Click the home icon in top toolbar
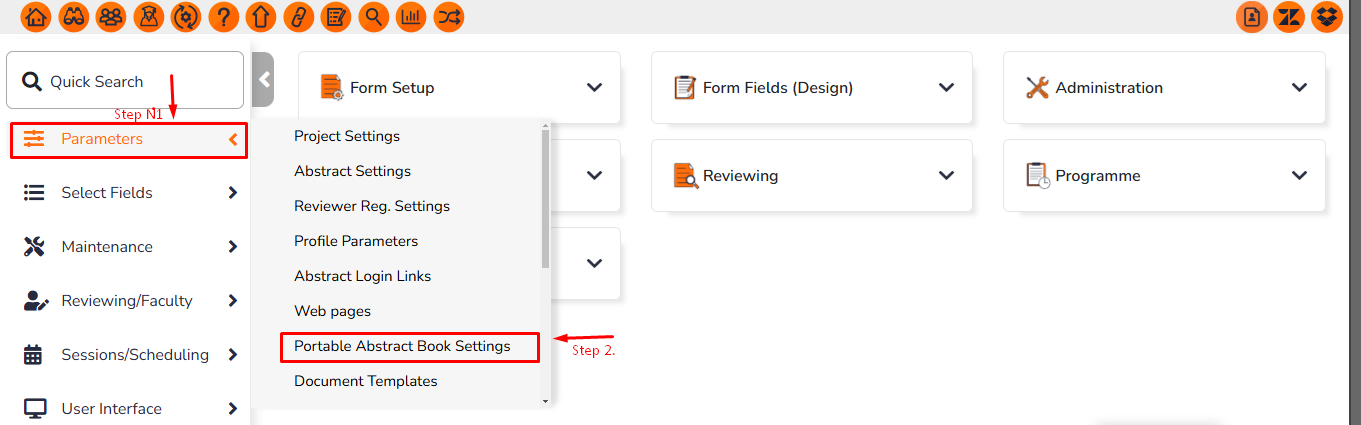 tap(35, 17)
